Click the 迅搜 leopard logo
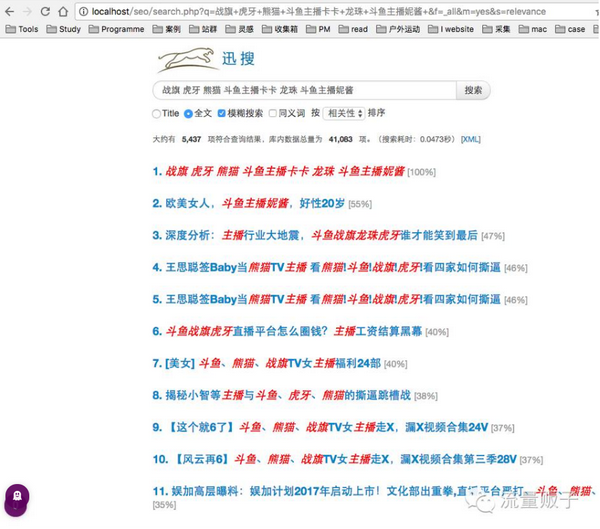 click(187, 60)
